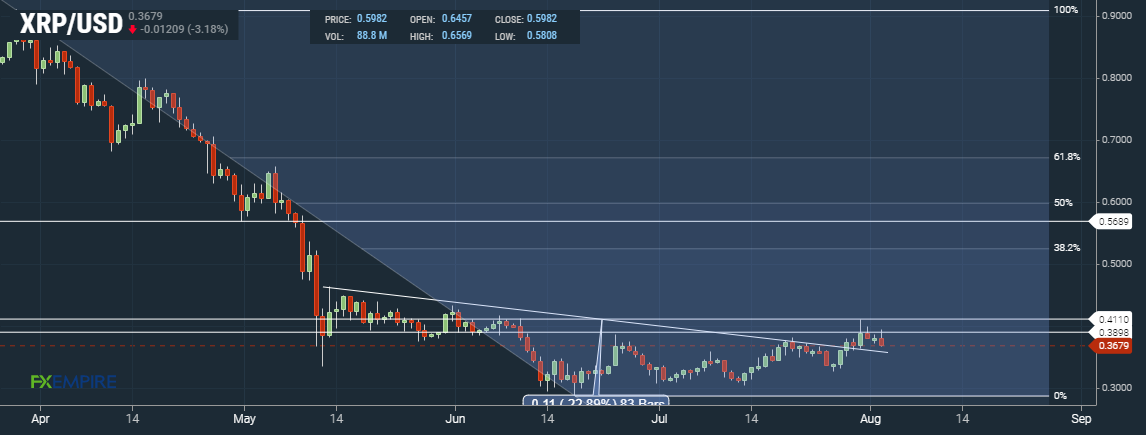Click the red down arrow change indicator
This screenshot has width=1146, height=435.
coord(132,30)
